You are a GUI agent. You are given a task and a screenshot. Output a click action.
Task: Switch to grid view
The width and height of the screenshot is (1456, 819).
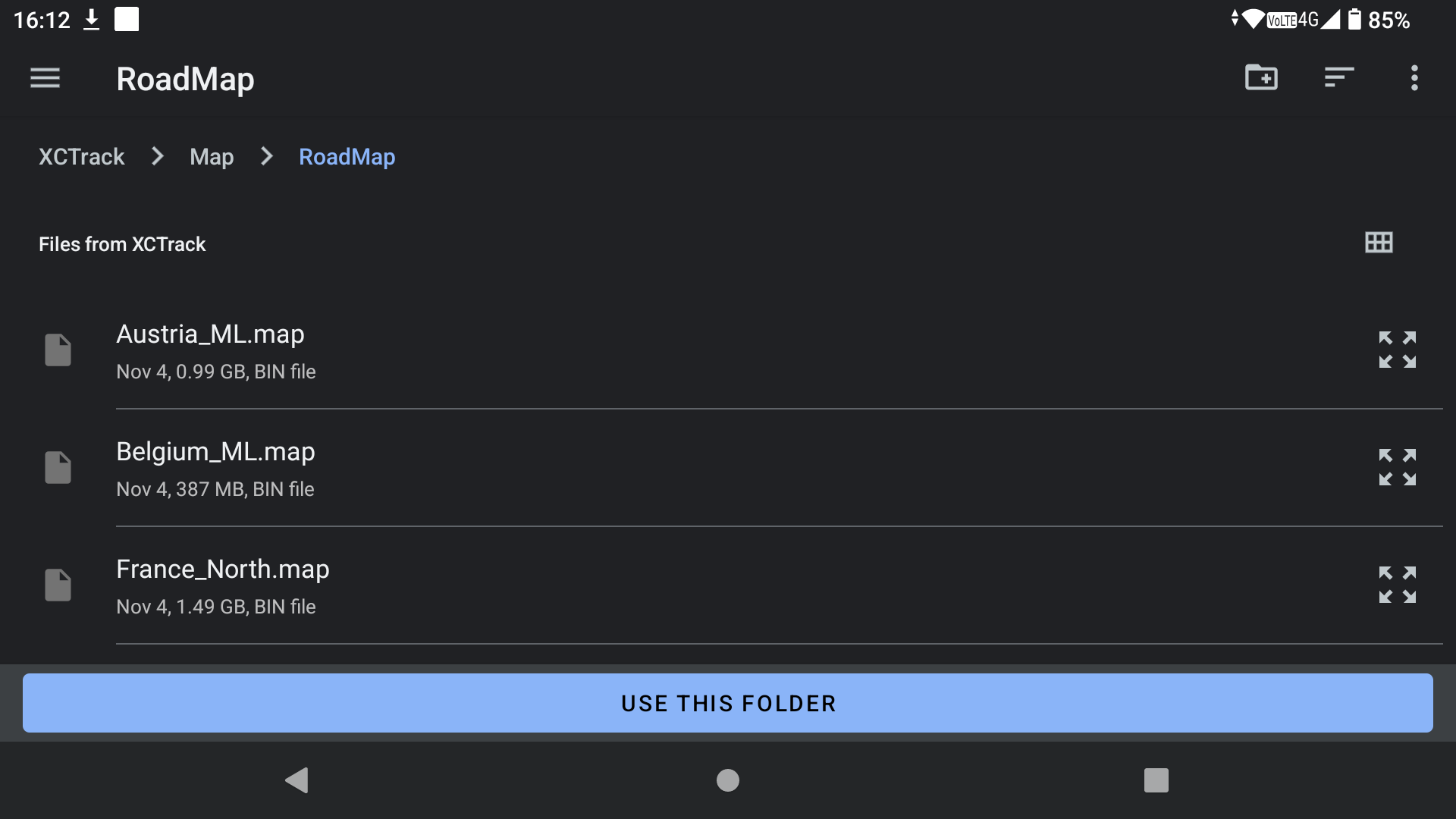click(x=1379, y=243)
